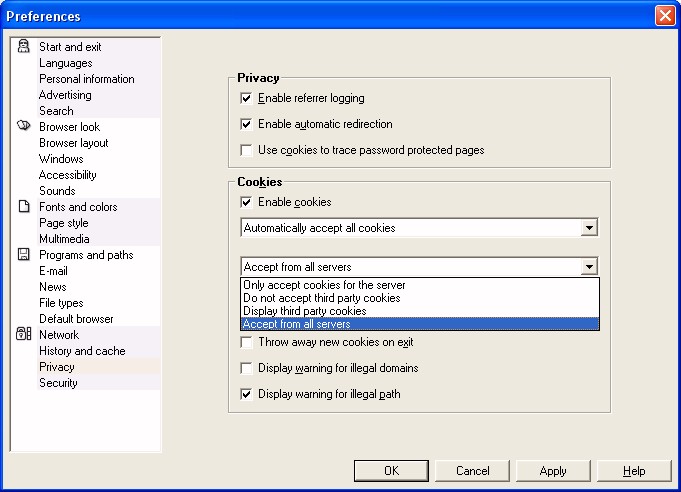The image size is (681, 492).
Task: Go to History and cache settings
Action: 82,351
